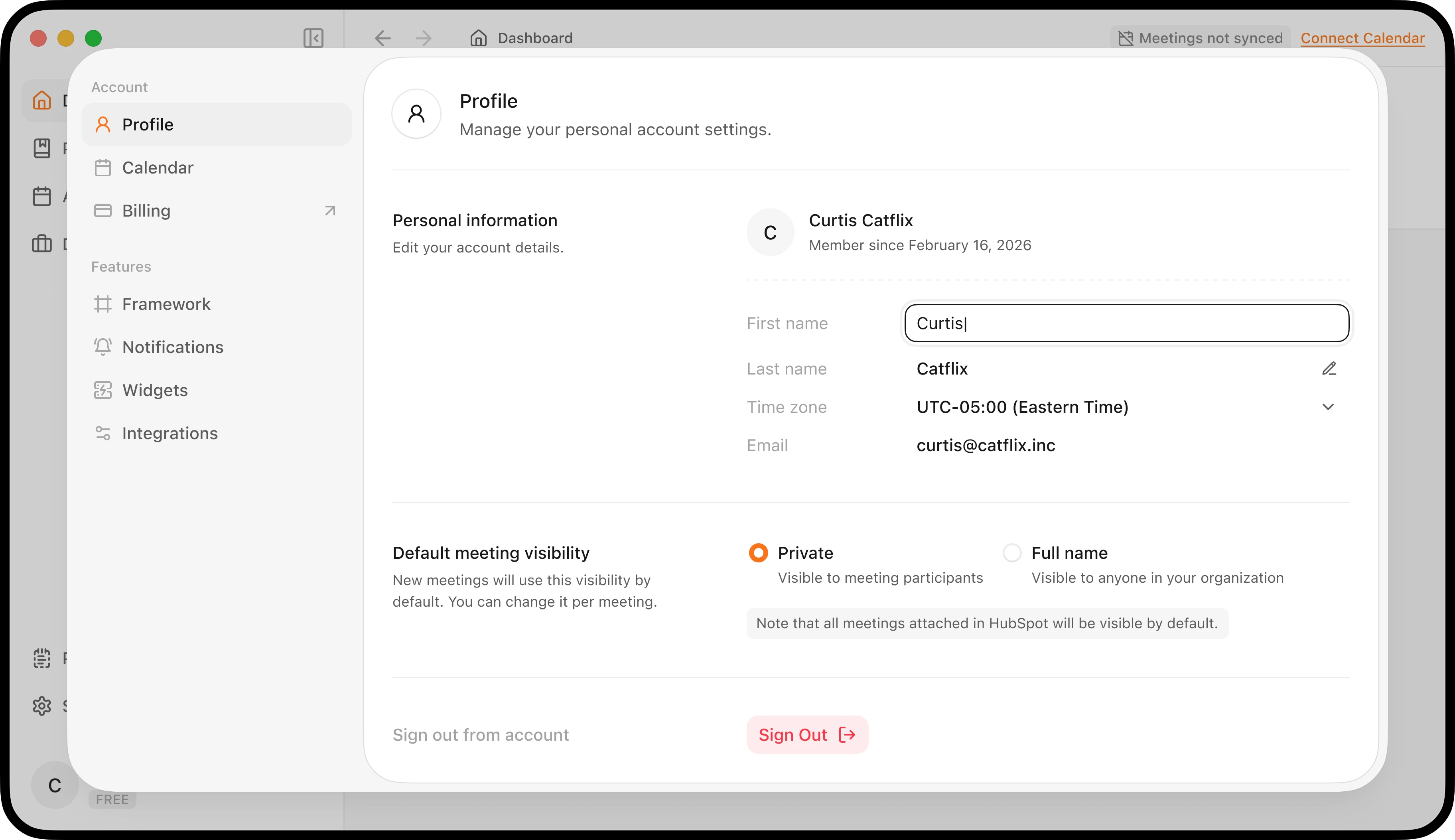Click the calendar-off Meetings not synced icon
This screenshot has width=1455, height=840.
(x=1126, y=38)
